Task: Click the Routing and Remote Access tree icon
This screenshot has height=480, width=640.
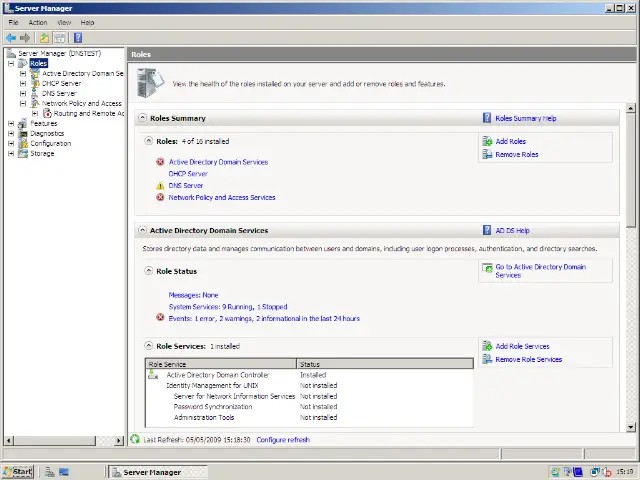Action: (47, 113)
